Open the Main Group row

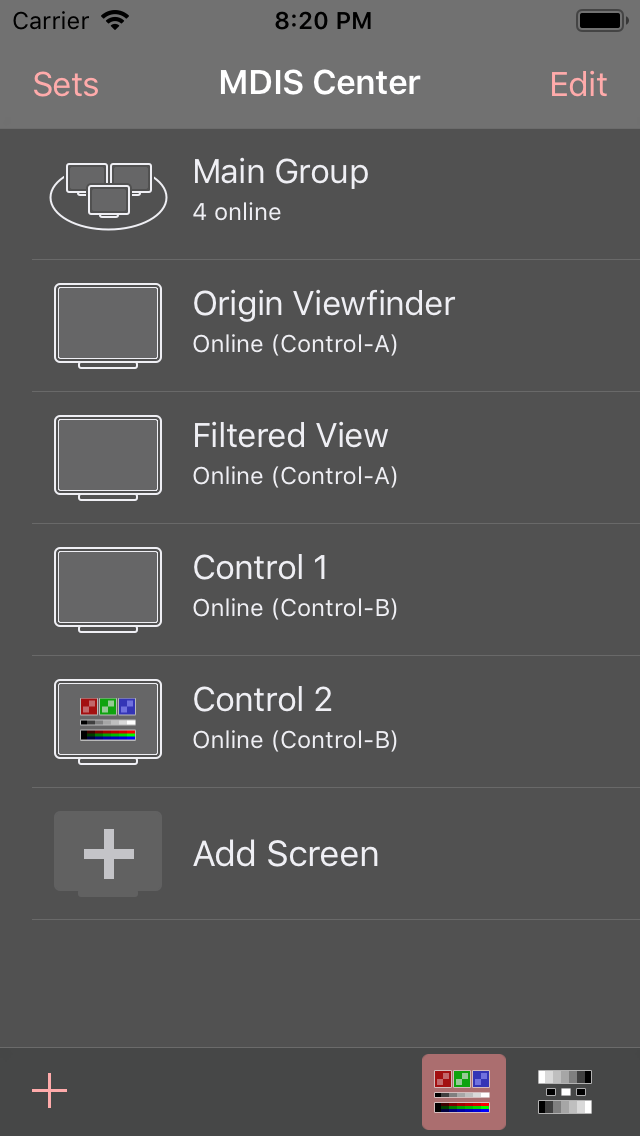click(x=280, y=189)
